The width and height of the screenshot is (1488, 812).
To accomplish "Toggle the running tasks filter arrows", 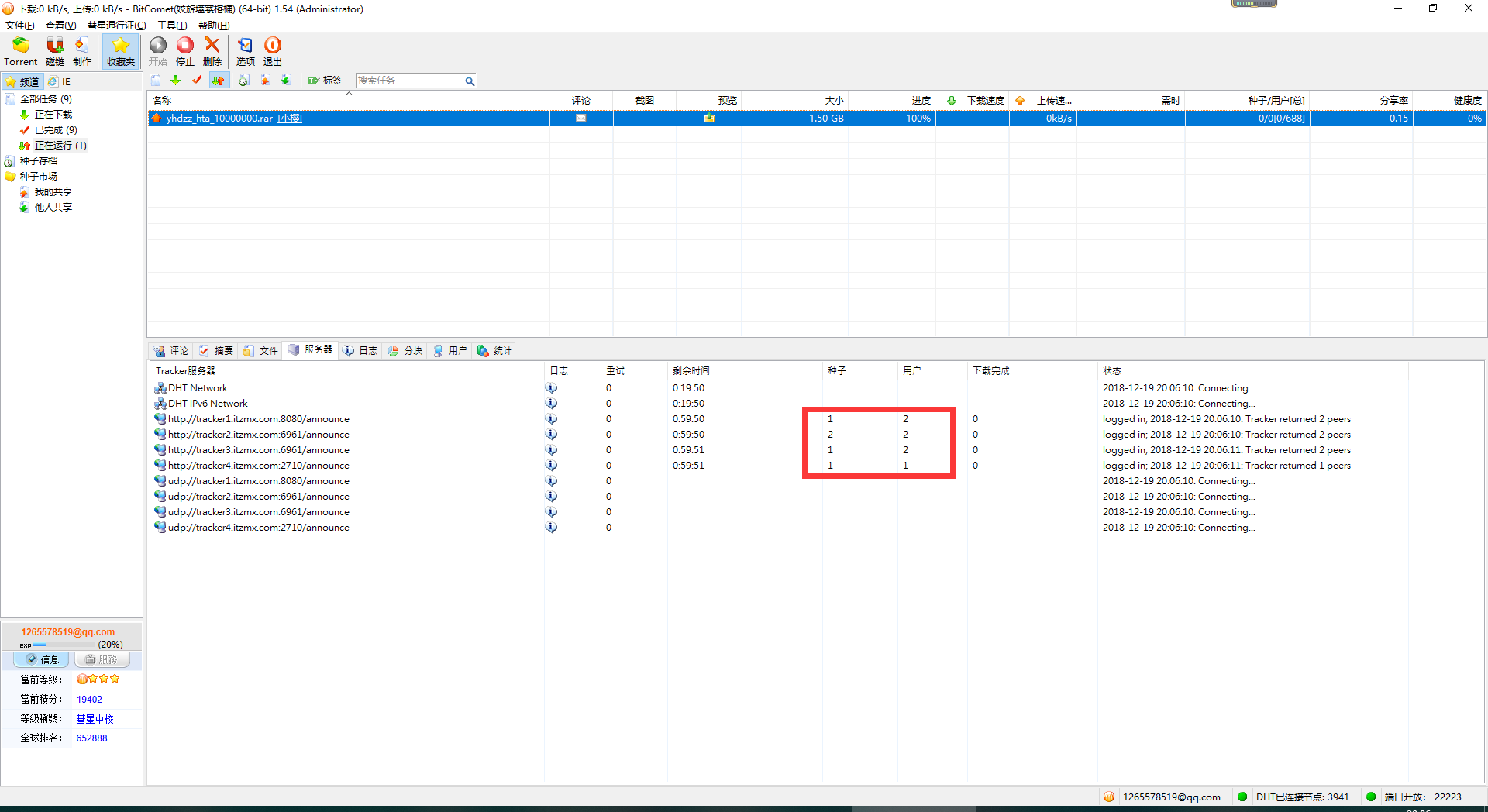I will click(219, 81).
